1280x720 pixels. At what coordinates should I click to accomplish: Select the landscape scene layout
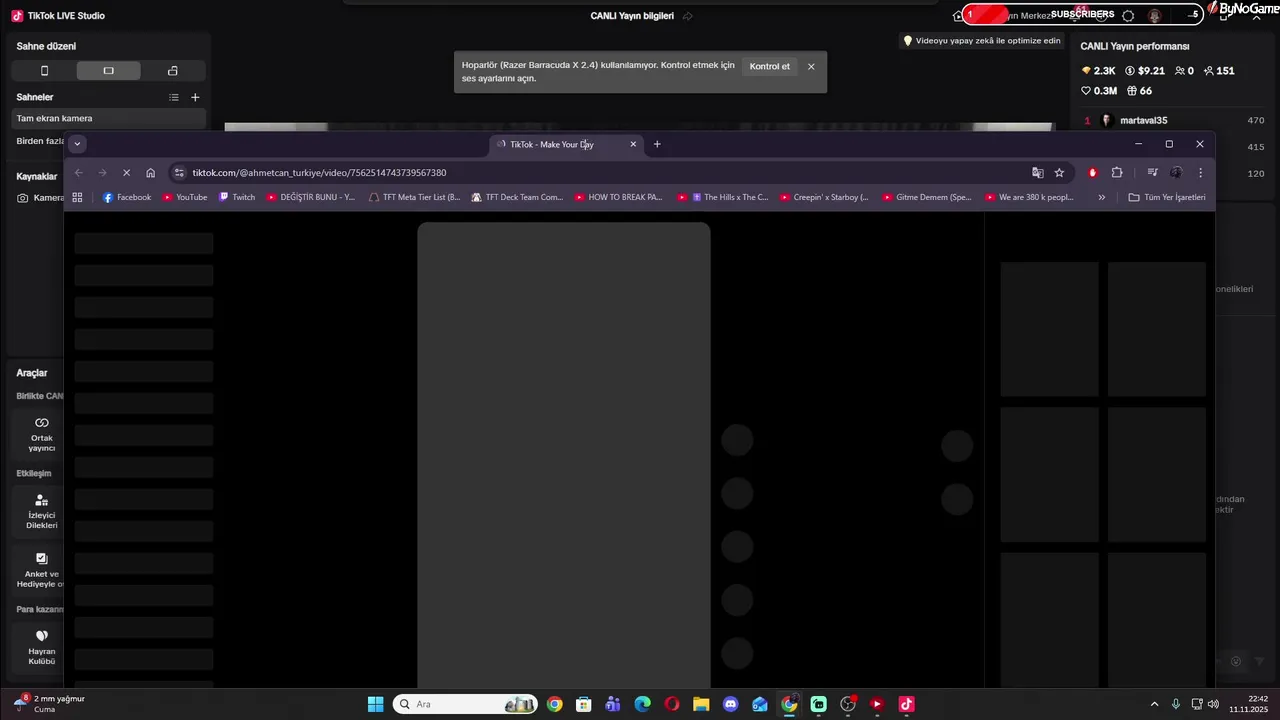[108, 71]
